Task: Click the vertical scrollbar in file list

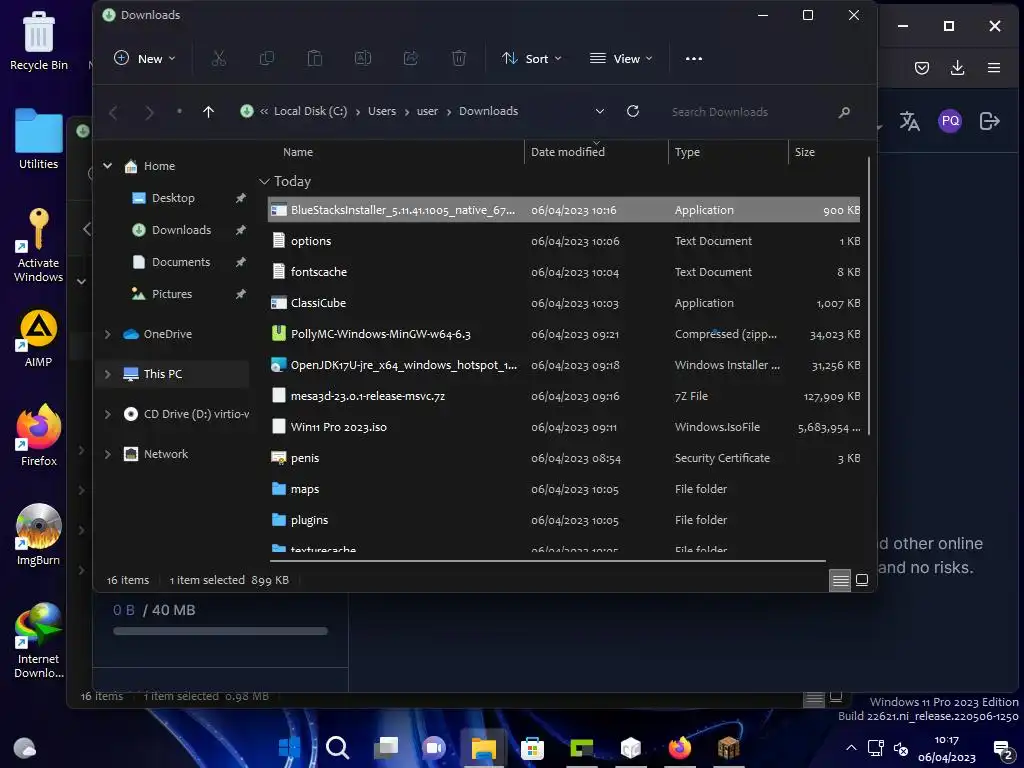Action: click(868, 296)
